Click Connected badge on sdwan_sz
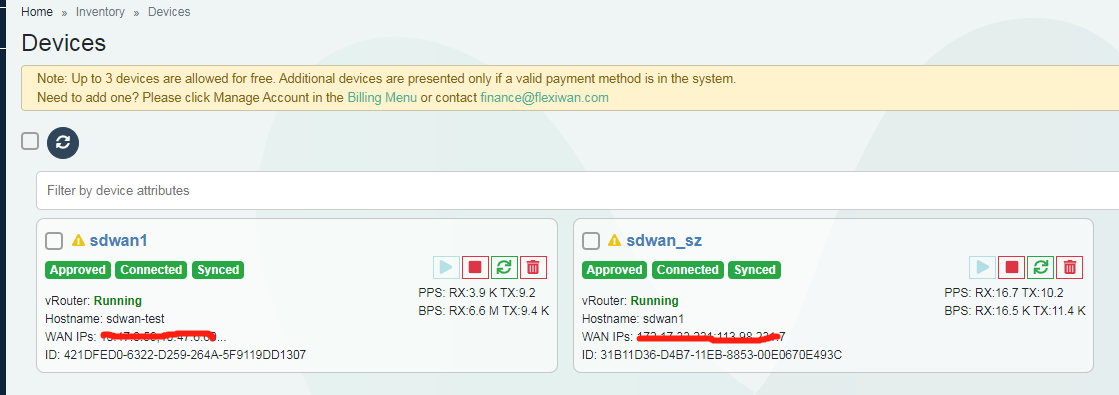 click(688, 270)
